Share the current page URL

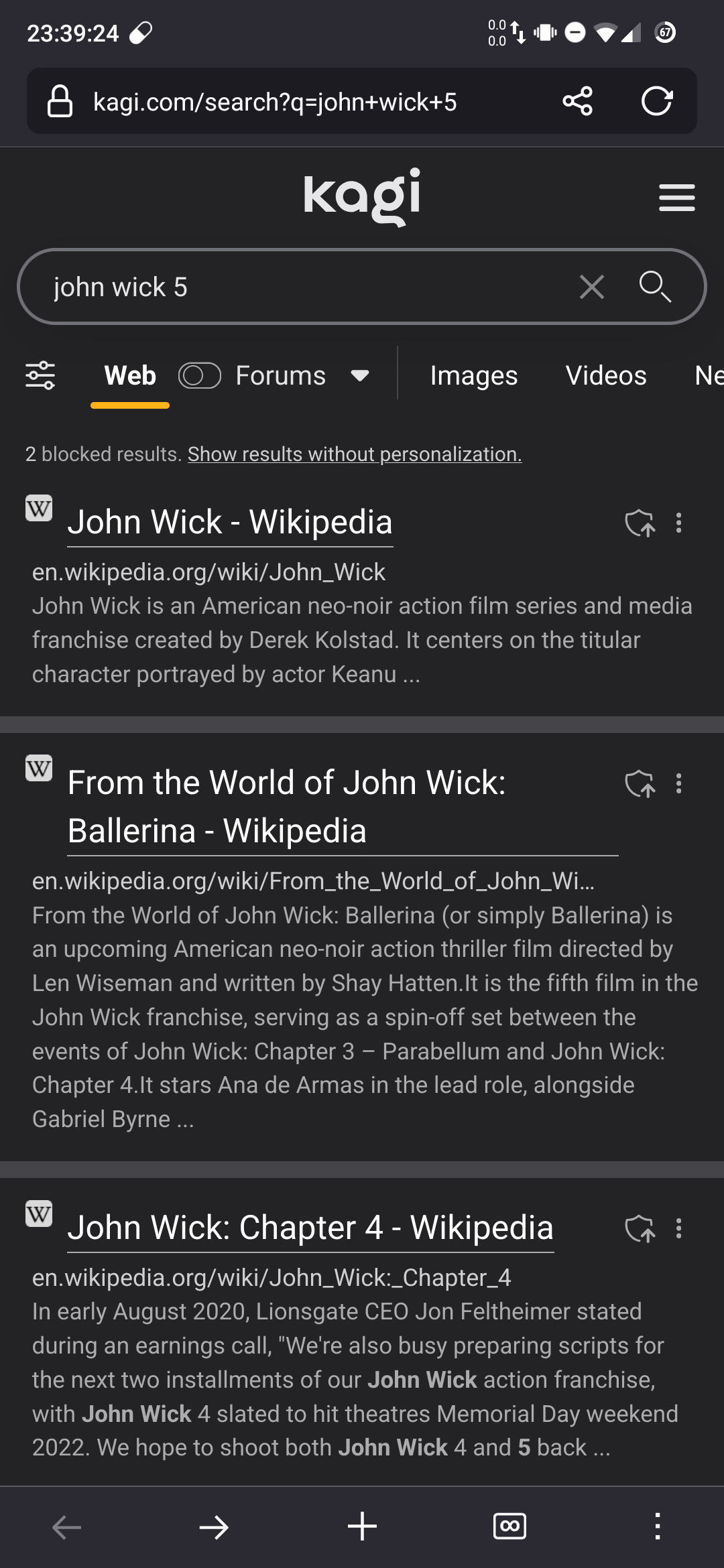coord(577,101)
